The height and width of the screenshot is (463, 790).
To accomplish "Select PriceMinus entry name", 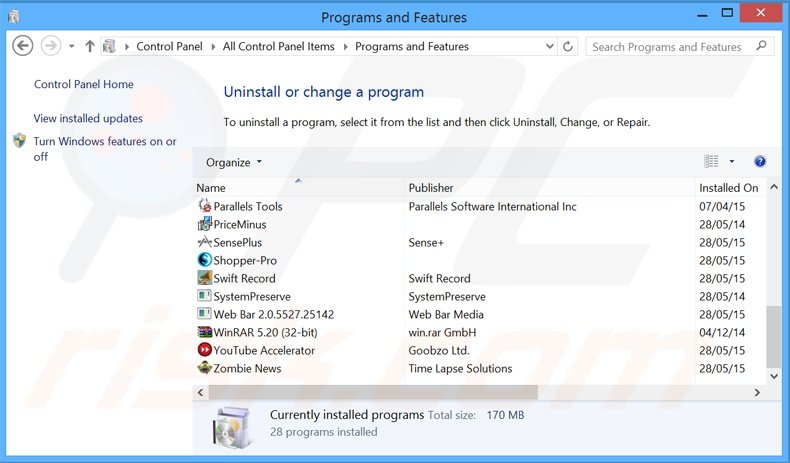I will click(240, 225).
